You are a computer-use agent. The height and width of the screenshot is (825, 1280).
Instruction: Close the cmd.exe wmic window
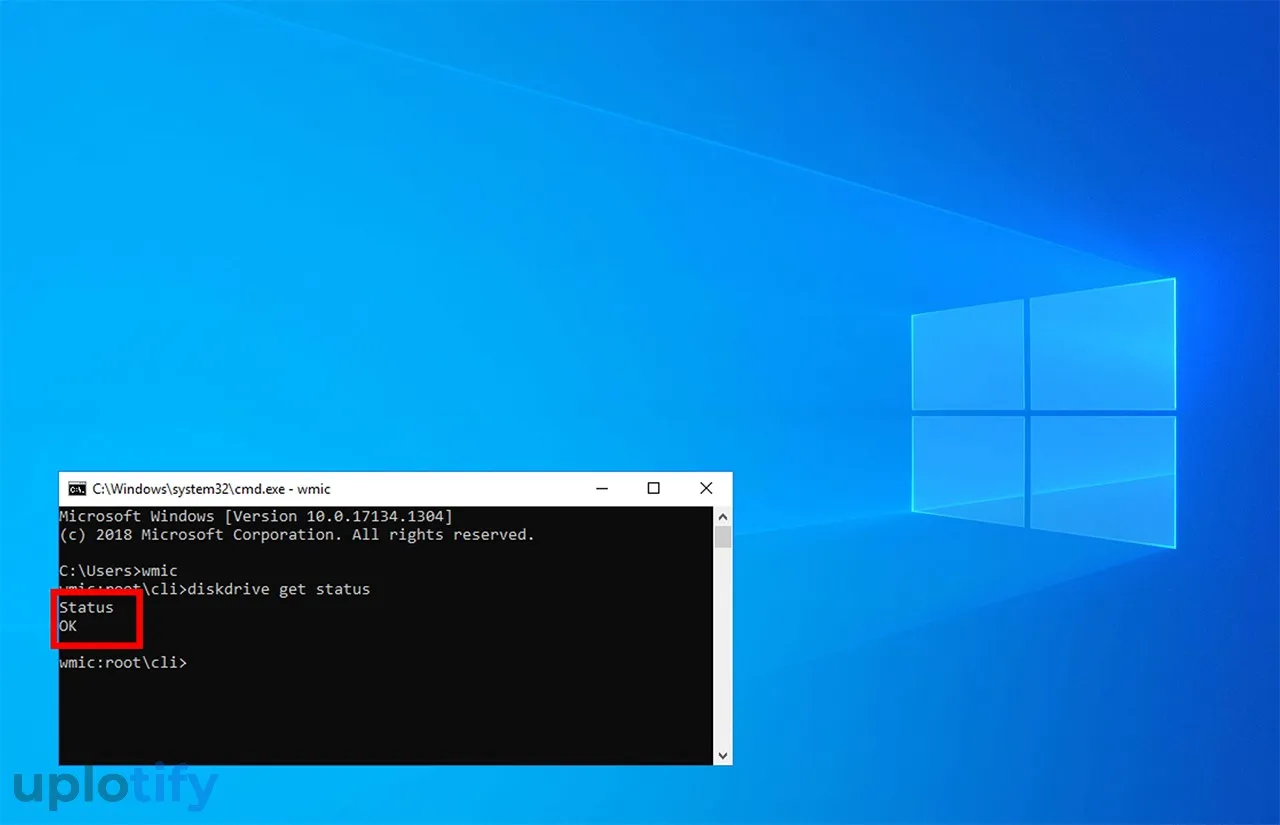pos(706,489)
